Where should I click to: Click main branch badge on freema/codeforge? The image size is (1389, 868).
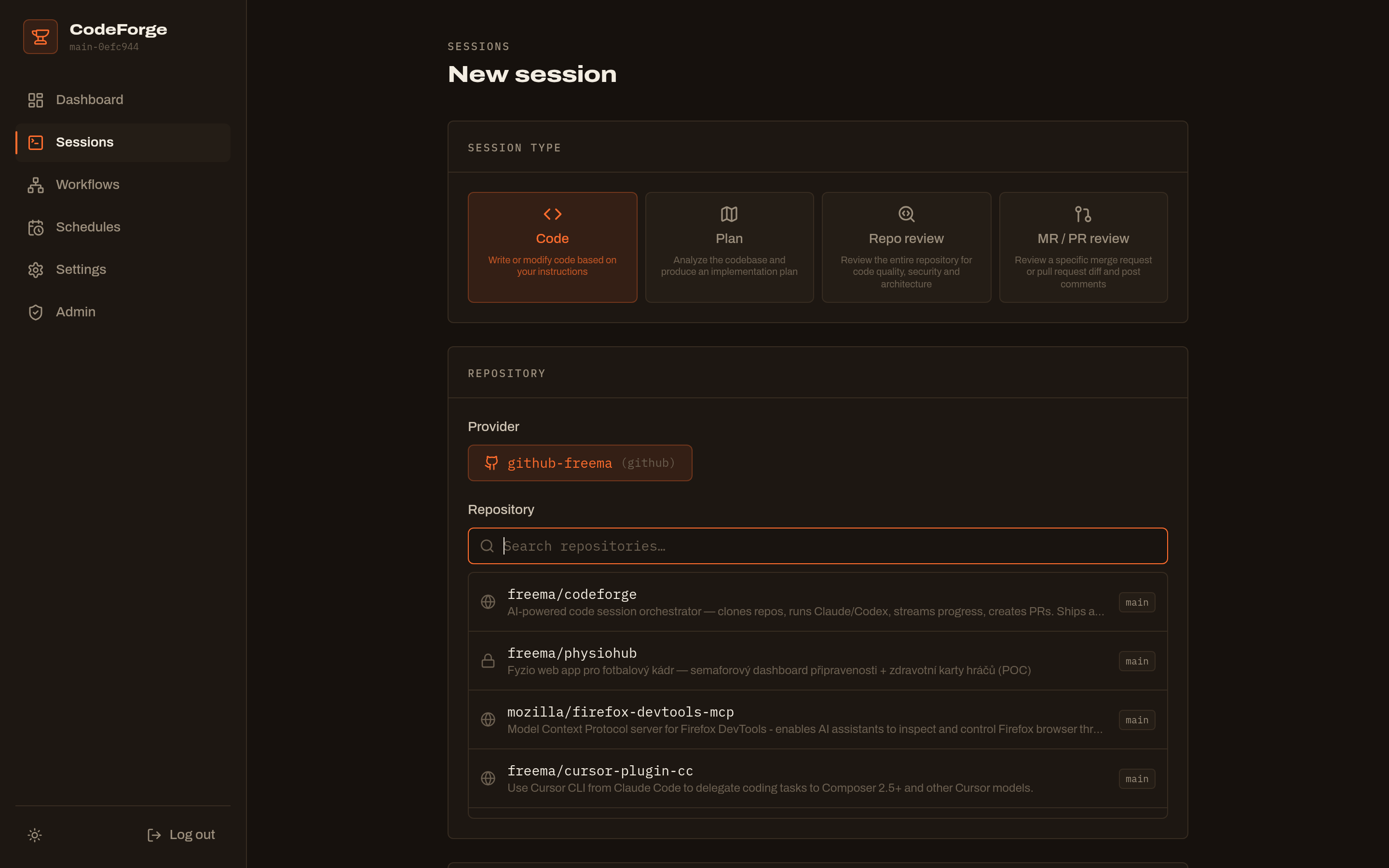pyautogui.click(x=1136, y=602)
